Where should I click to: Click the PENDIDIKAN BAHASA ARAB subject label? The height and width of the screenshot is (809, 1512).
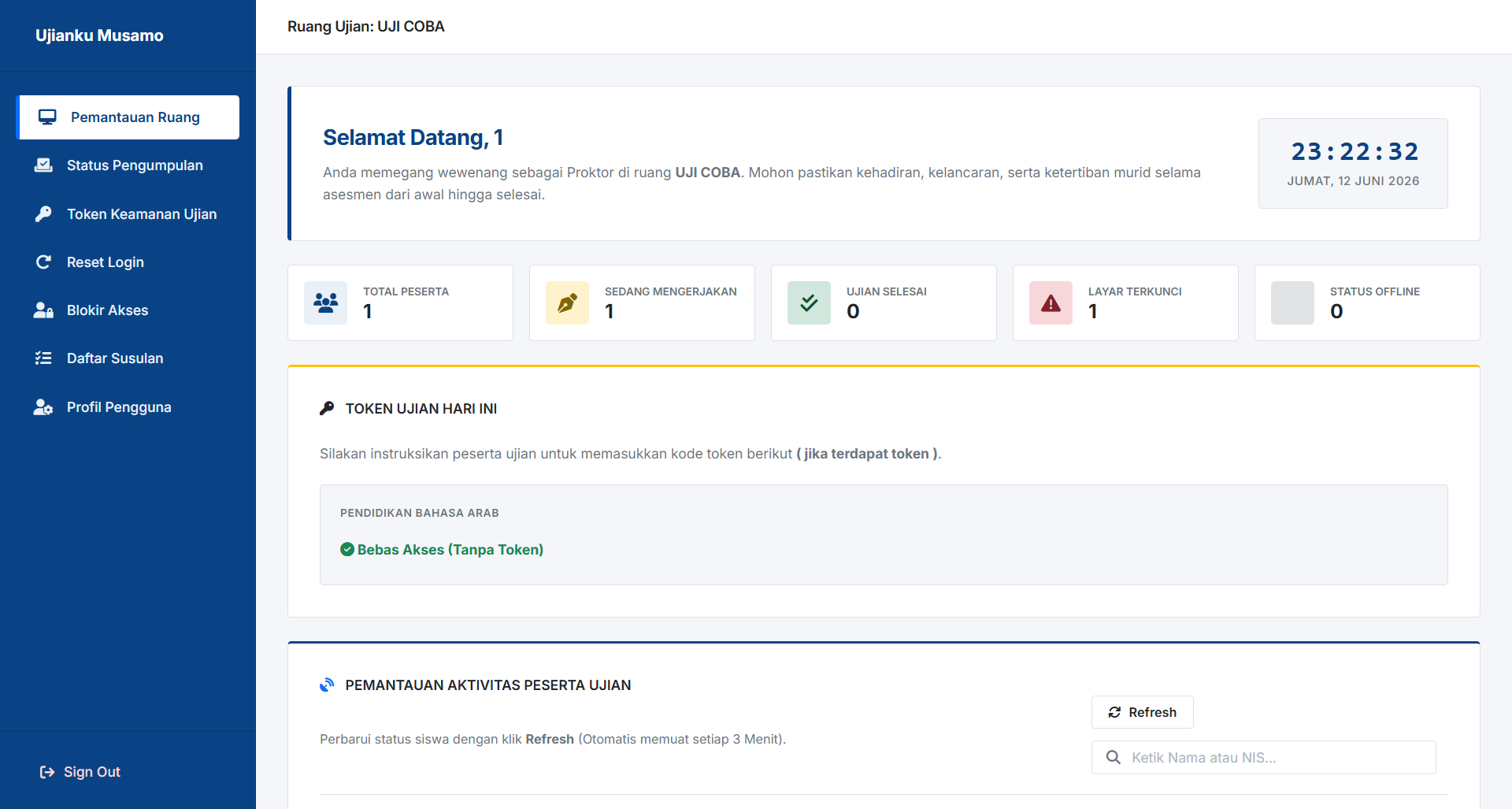420,513
